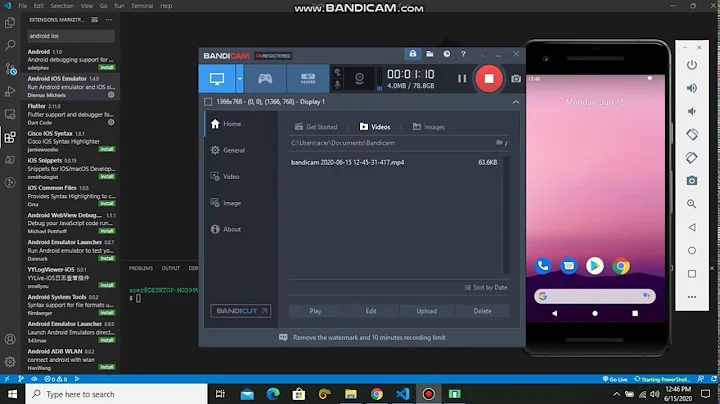Stop the Bandicam recording

click(x=489, y=79)
